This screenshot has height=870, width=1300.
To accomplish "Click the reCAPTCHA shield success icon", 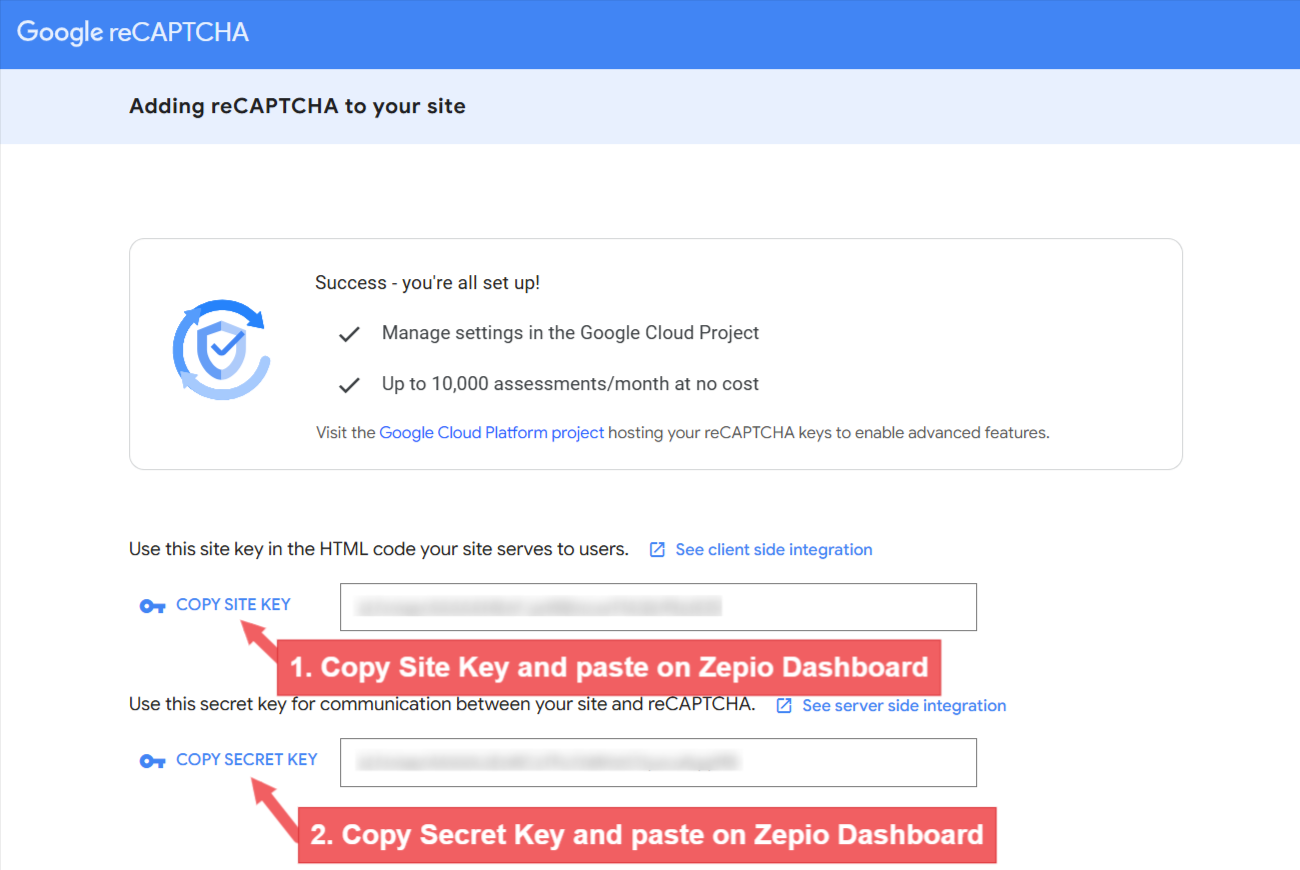I will pyautogui.click(x=222, y=349).
